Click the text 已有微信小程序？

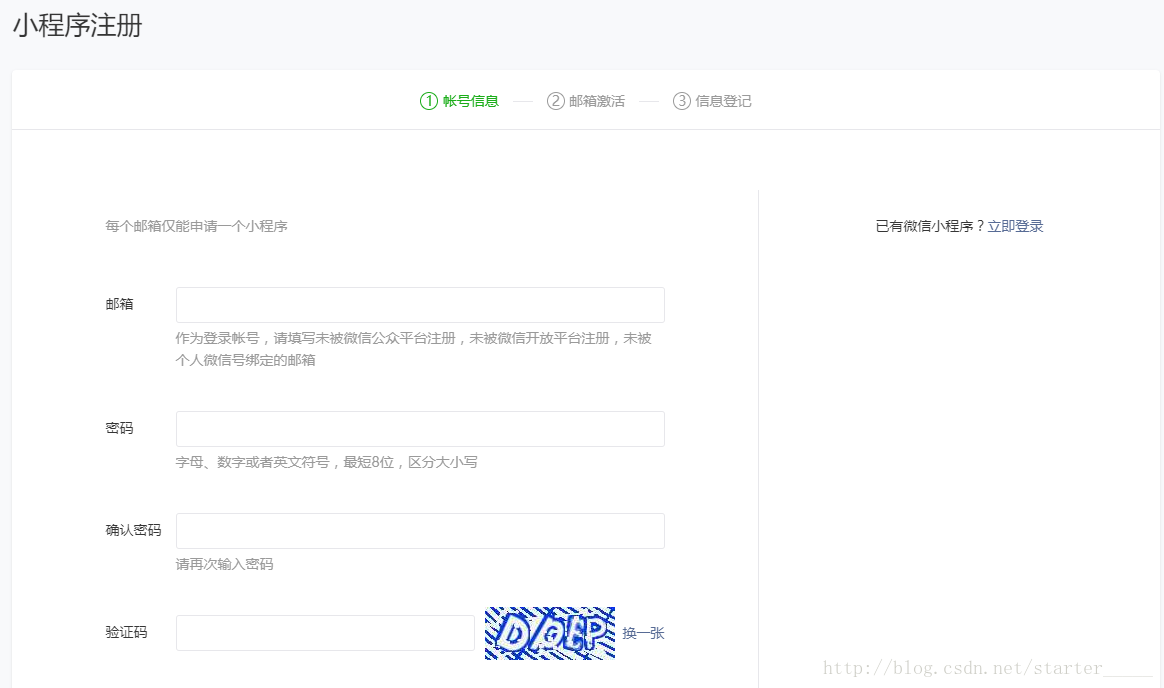click(x=930, y=226)
